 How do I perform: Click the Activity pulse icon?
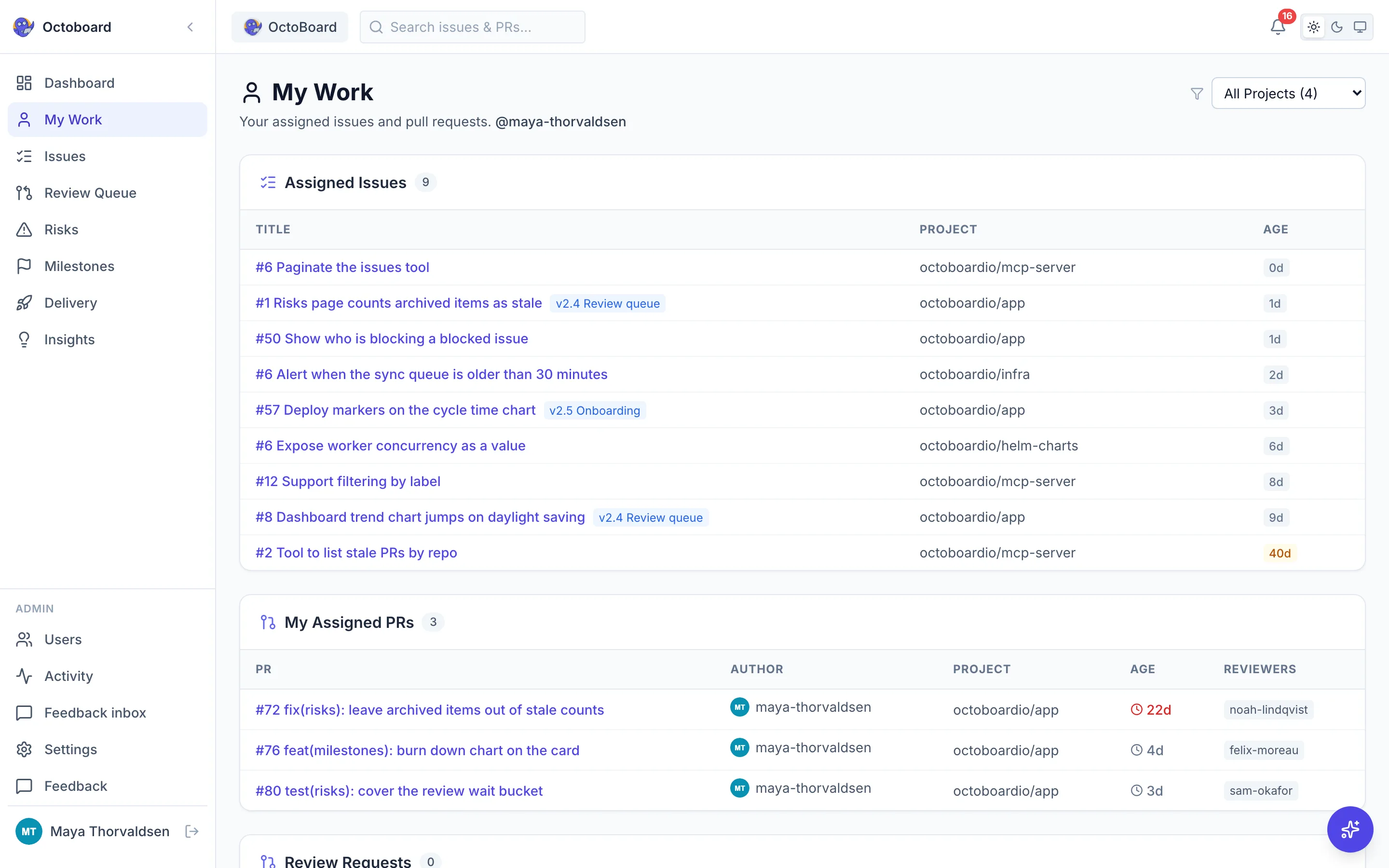24,676
